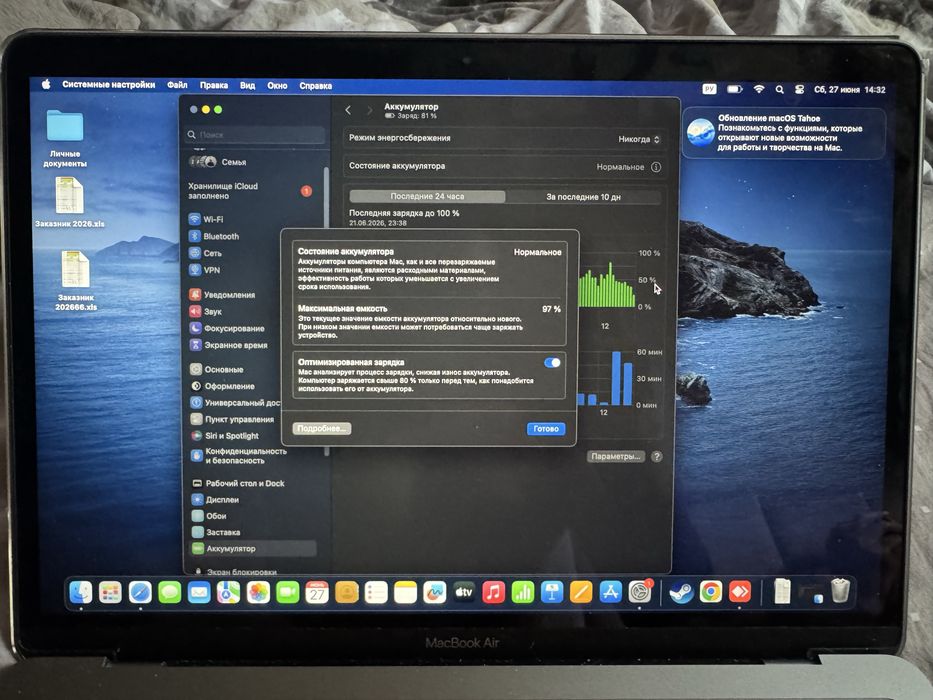Click the Wi-Fi icon in menu bar
933x700 pixels.
[x=759, y=89]
